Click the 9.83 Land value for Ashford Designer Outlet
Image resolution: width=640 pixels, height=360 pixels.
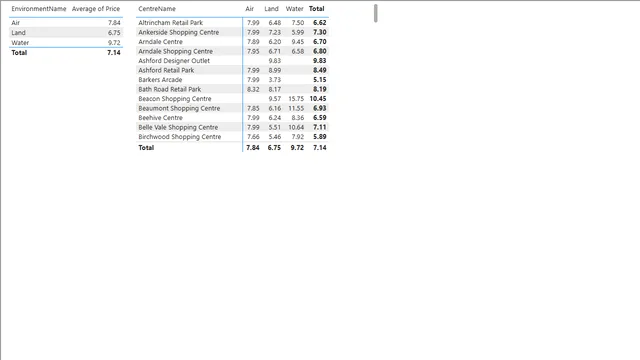point(274,61)
